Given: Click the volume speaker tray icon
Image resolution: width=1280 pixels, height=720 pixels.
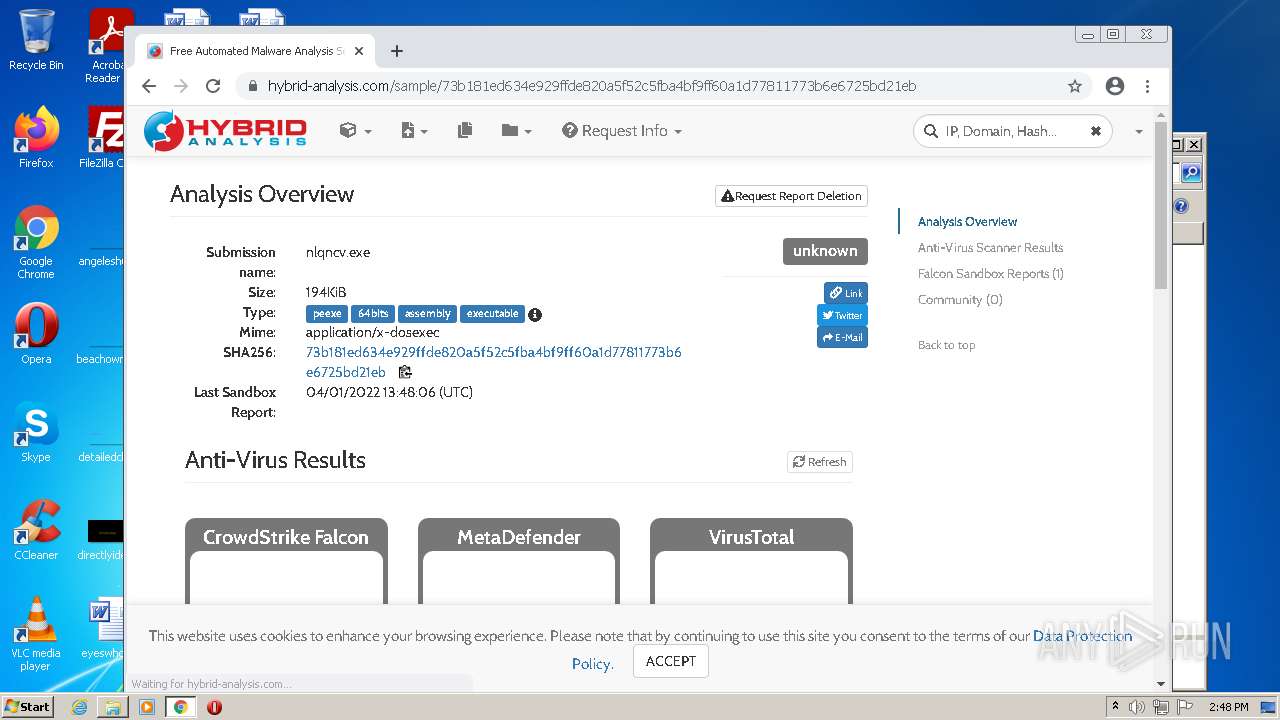Looking at the screenshot, I should (x=1137, y=707).
